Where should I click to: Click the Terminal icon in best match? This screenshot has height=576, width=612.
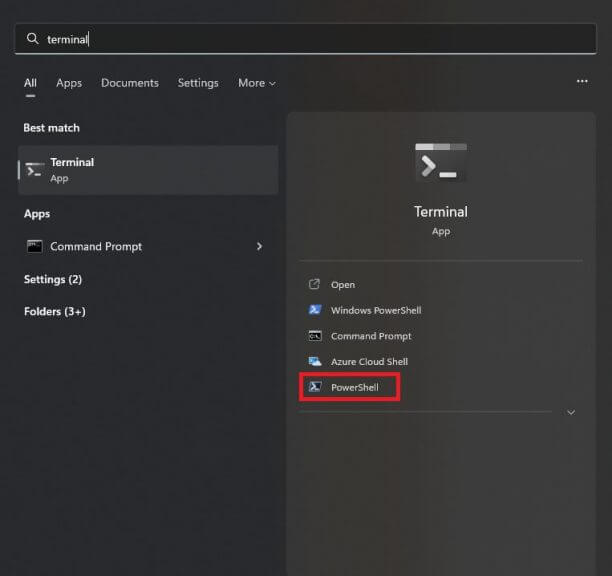tap(34, 170)
